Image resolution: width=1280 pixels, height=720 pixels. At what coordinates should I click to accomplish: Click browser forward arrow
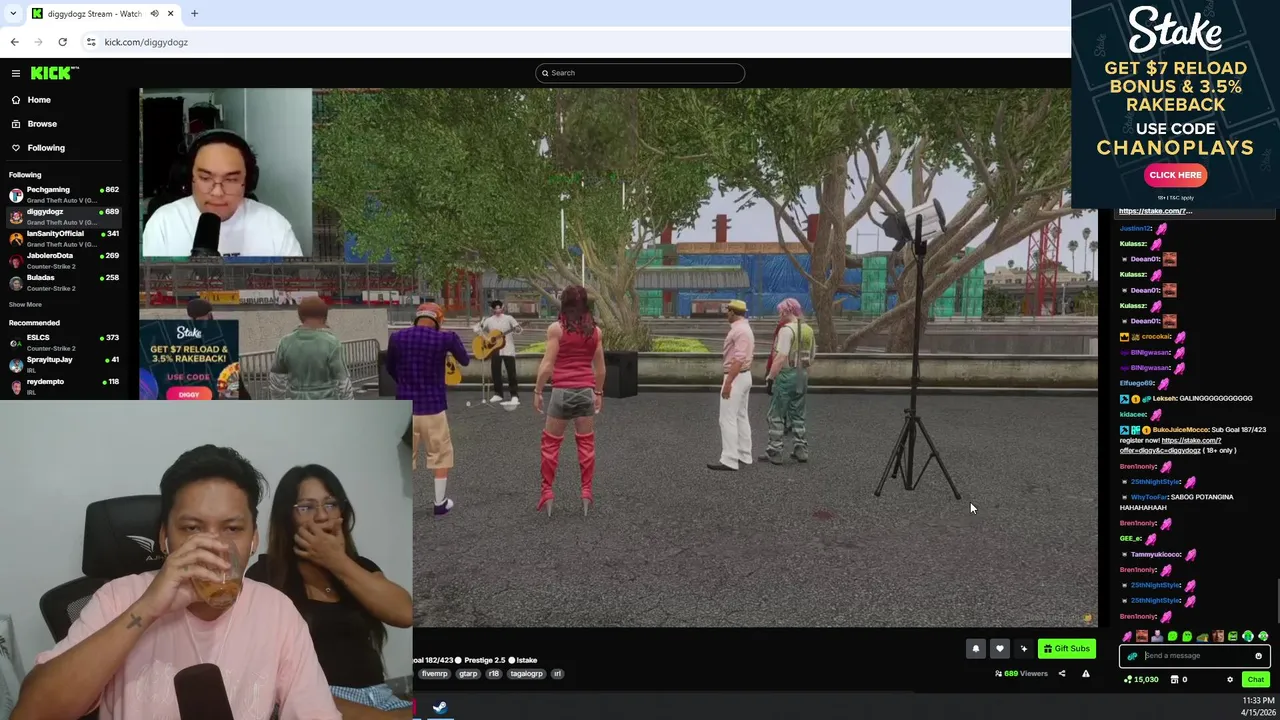(38, 42)
